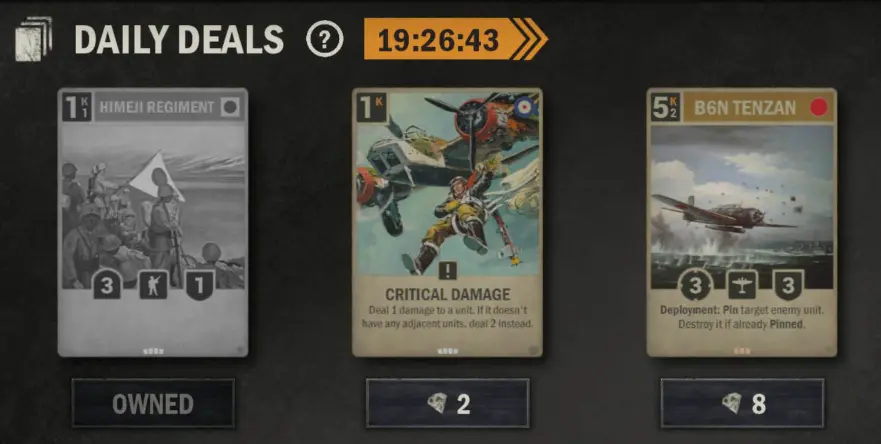
Task: Click the 5K cost badge on B6N Tenzan
Action: (x=666, y=107)
